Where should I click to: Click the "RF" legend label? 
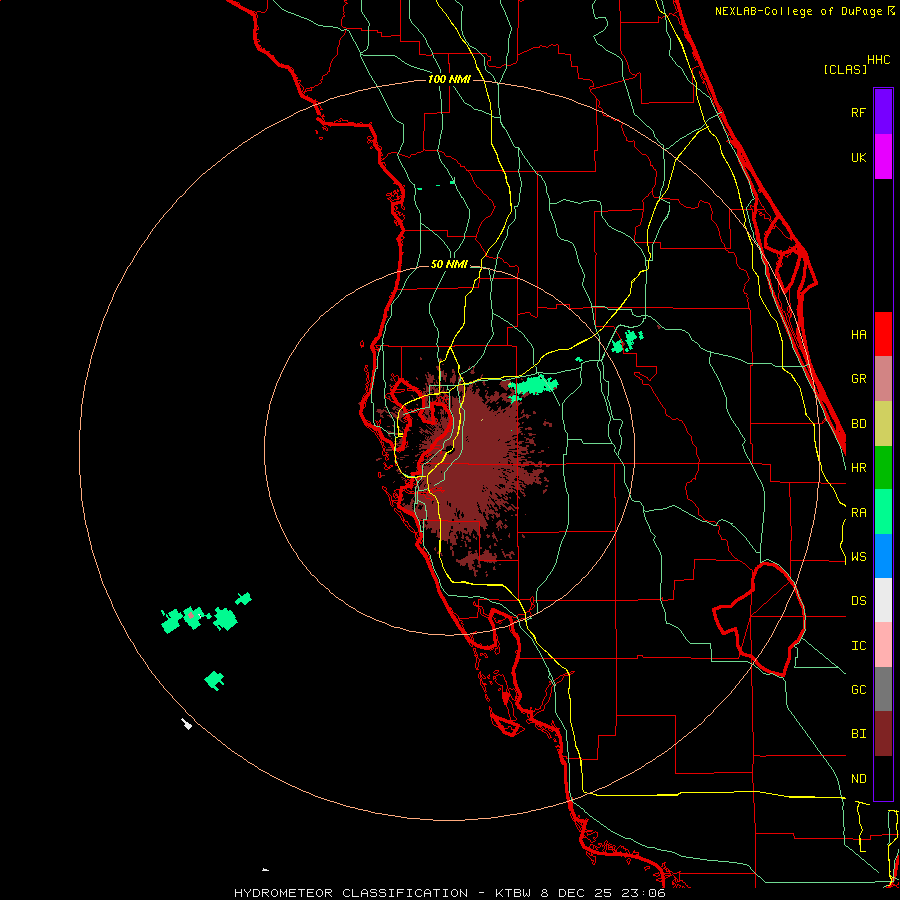coord(858,112)
